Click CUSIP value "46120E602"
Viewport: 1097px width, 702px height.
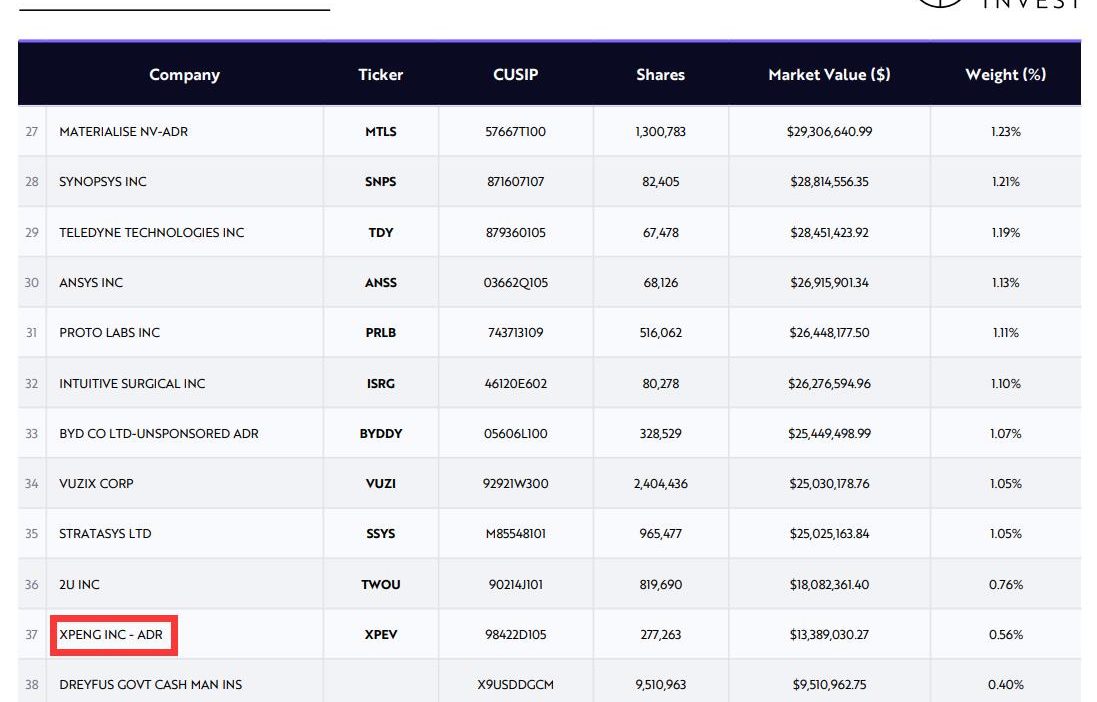(x=516, y=384)
